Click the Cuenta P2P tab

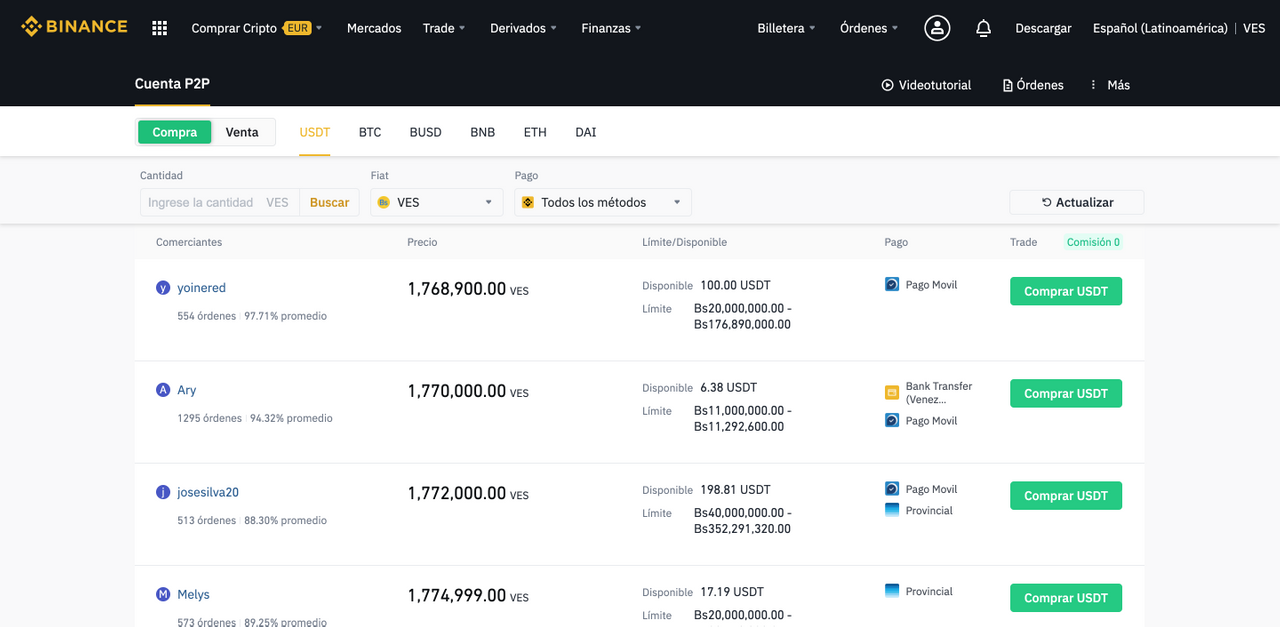pyautogui.click(x=172, y=84)
